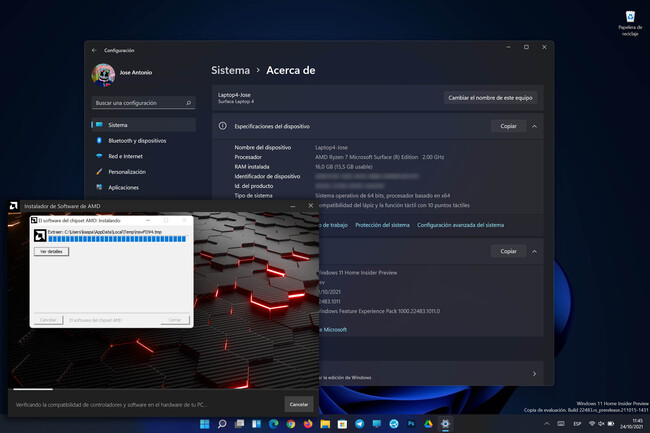Viewport: 650px width, 433px height.
Task: Click Windows Feature Experience Pack text
Action: (379, 311)
